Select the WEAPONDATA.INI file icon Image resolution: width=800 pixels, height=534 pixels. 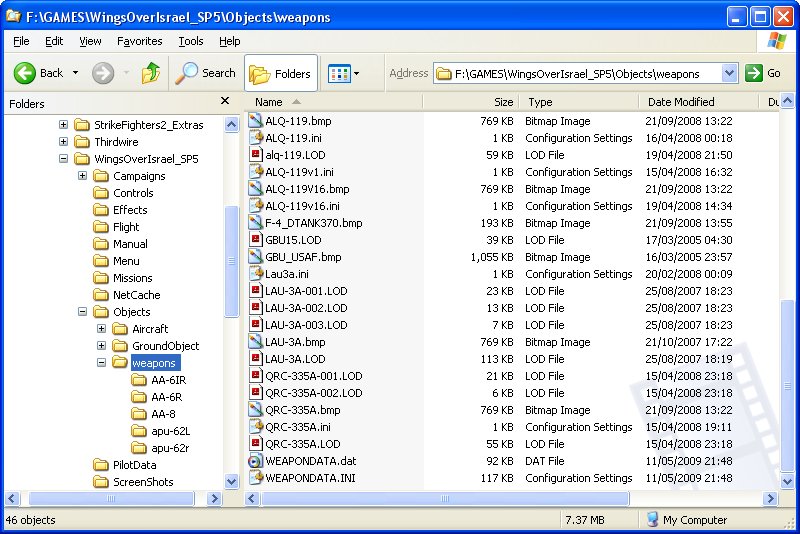pos(255,478)
